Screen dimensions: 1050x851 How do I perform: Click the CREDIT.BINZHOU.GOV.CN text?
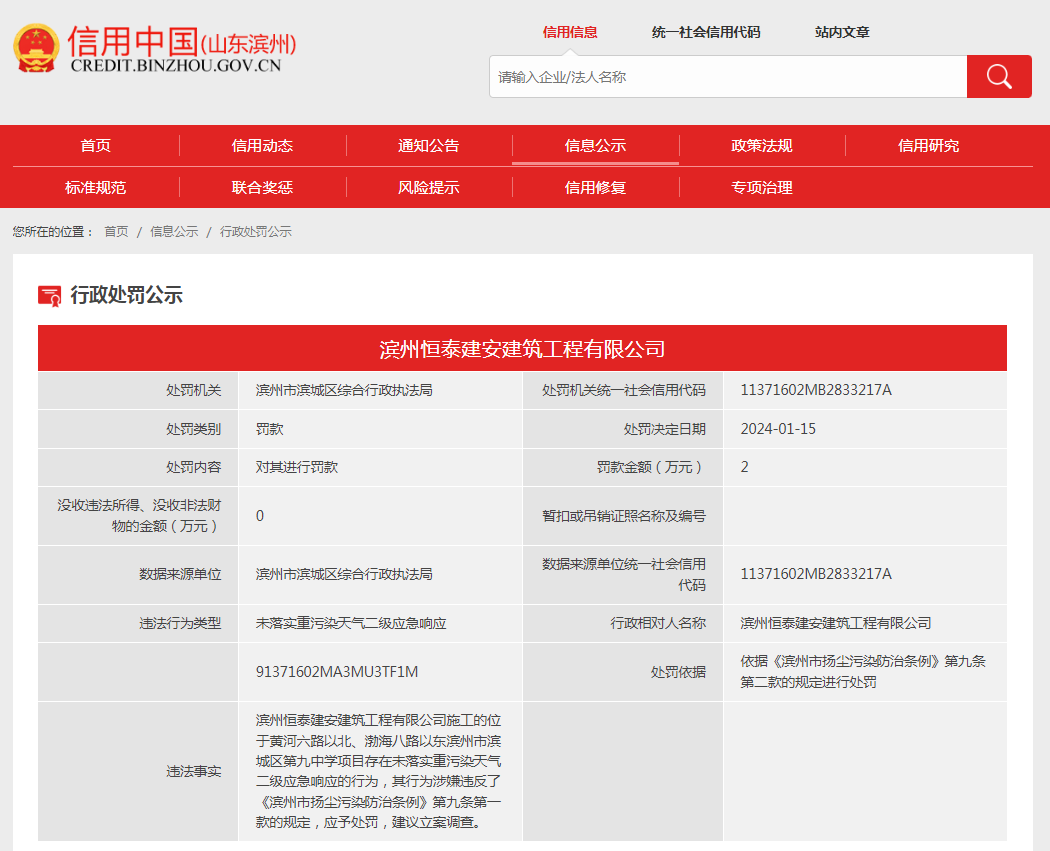click(x=175, y=66)
